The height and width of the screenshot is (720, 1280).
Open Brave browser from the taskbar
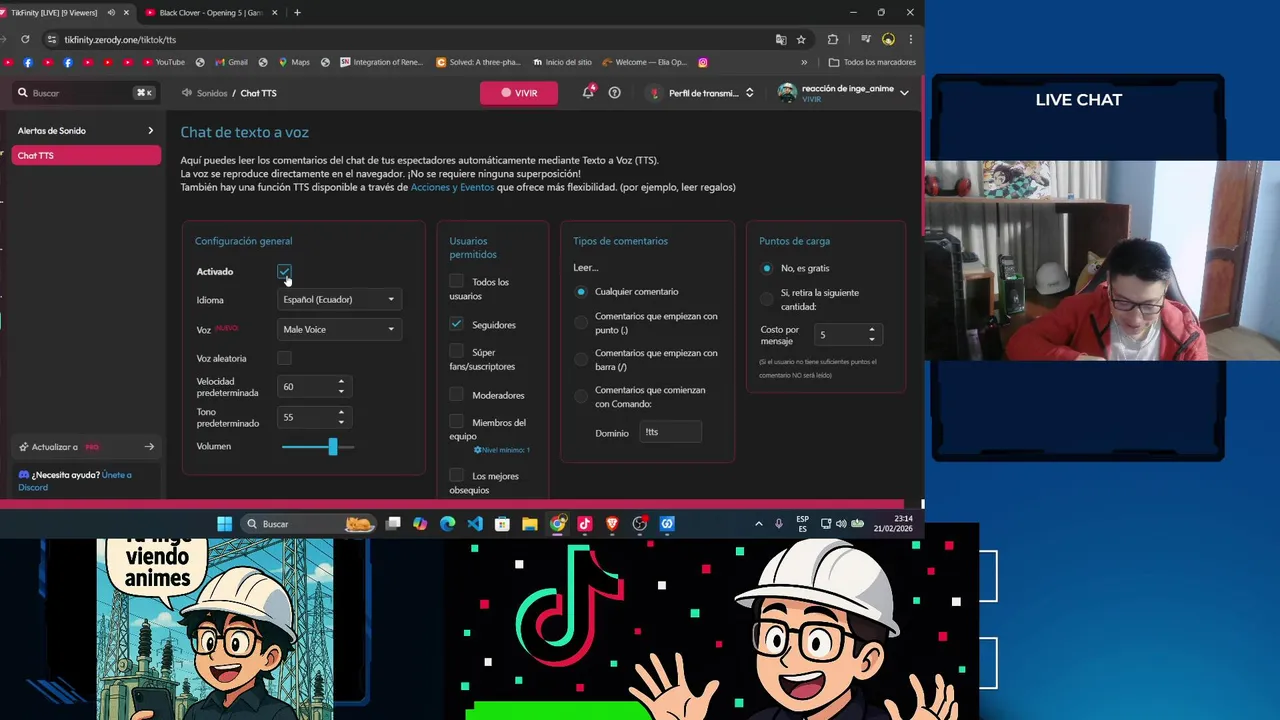point(612,524)
